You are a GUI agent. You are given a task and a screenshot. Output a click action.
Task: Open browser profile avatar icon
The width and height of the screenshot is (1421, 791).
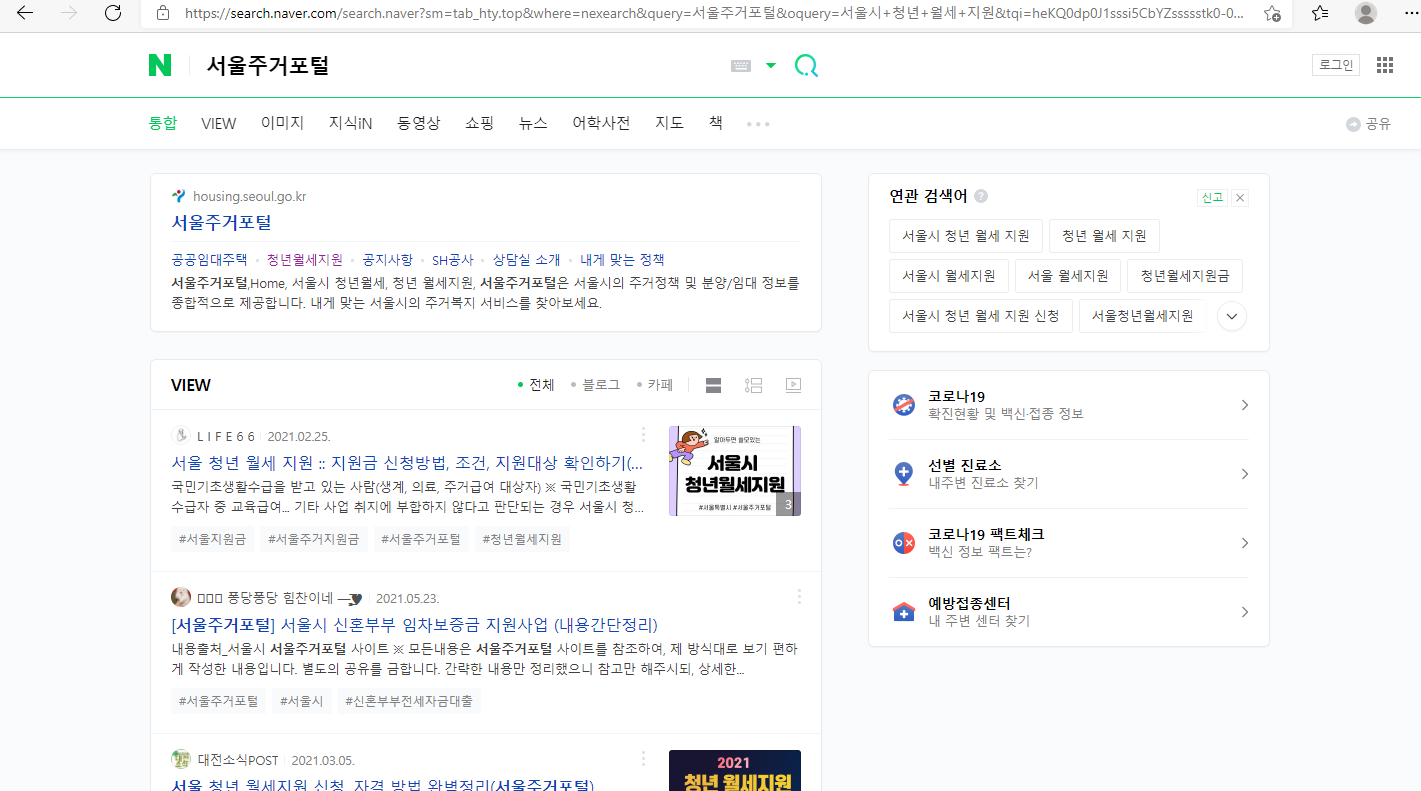click(1366, 13)
